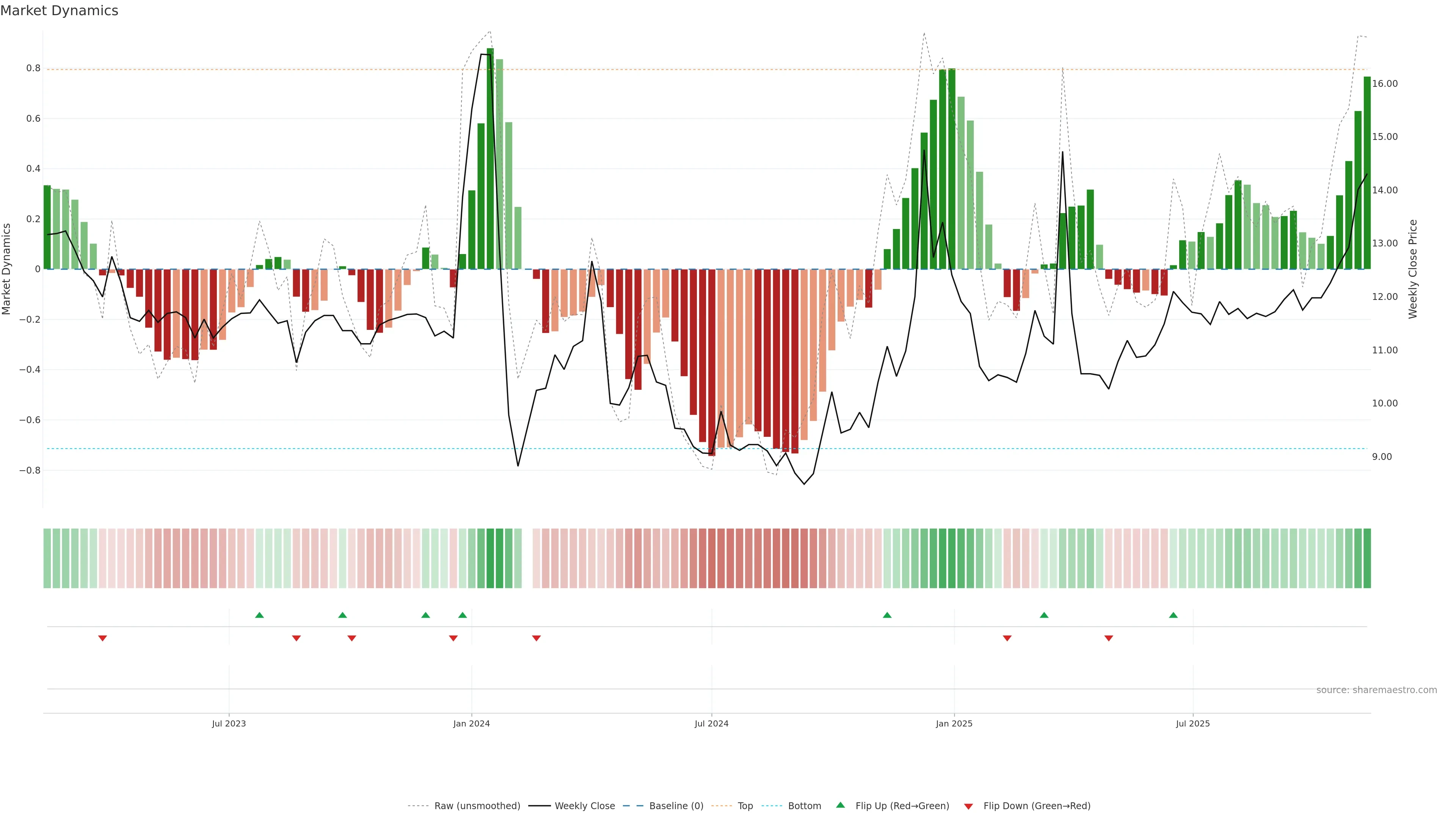
Task: Click the Jan 2025 x-axis label
Action: [x=954, y=723]
